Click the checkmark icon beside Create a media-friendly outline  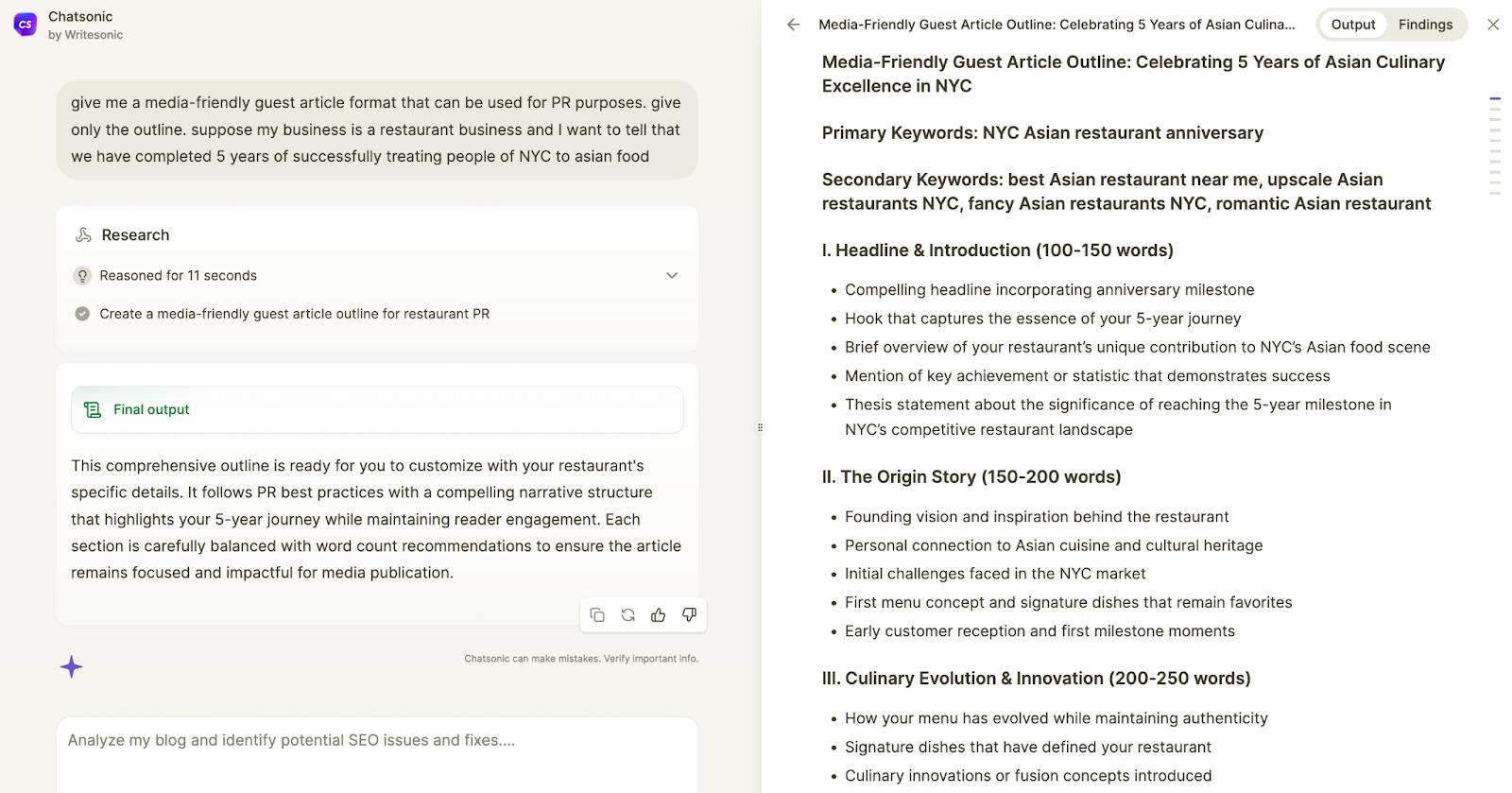tap(82, 314)
